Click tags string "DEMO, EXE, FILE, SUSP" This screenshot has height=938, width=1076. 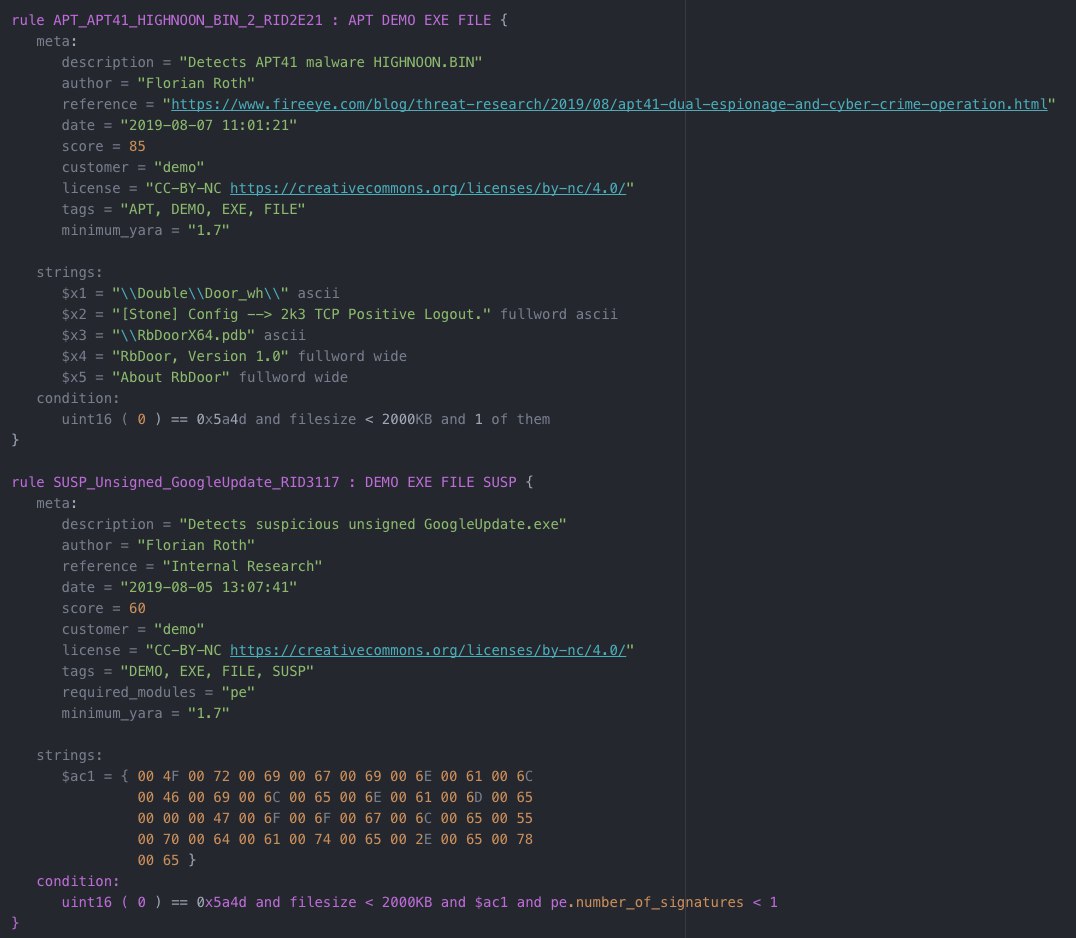click(217, 671)
